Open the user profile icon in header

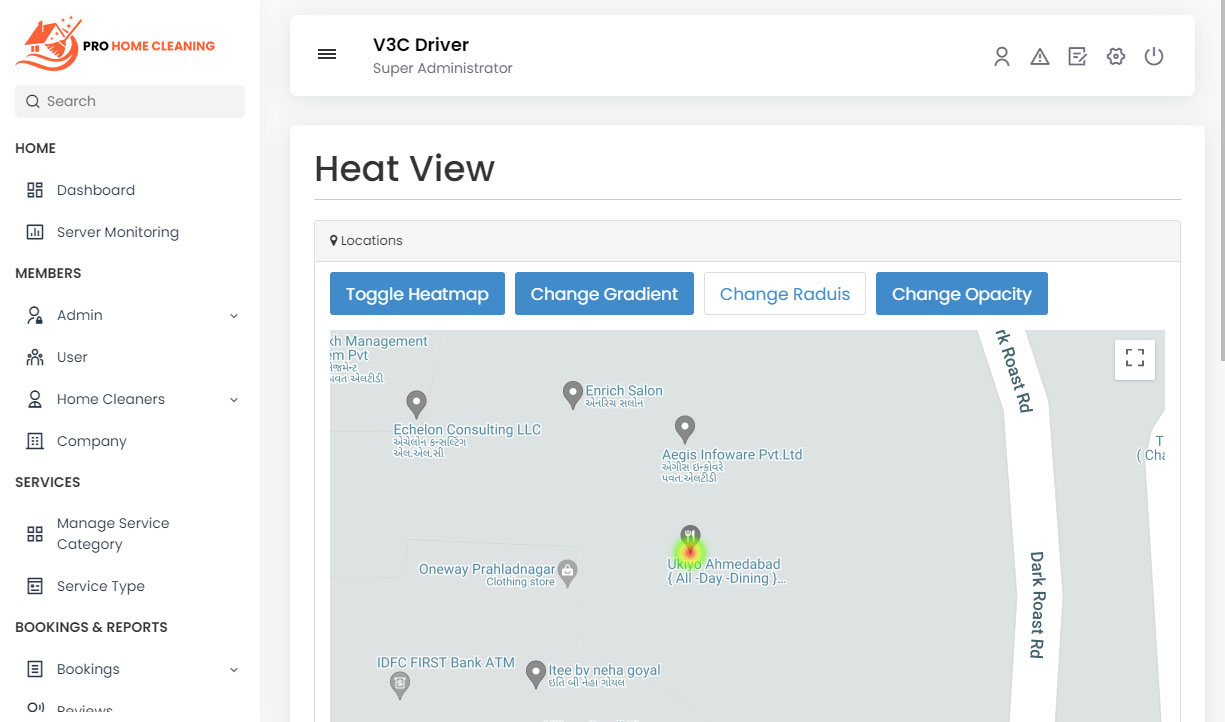(x=1001, y=57)
